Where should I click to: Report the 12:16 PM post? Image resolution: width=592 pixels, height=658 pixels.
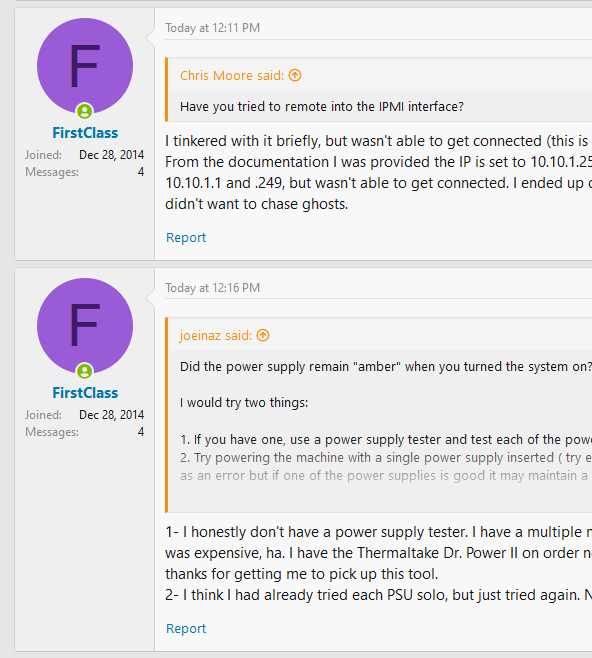[186, 628]
